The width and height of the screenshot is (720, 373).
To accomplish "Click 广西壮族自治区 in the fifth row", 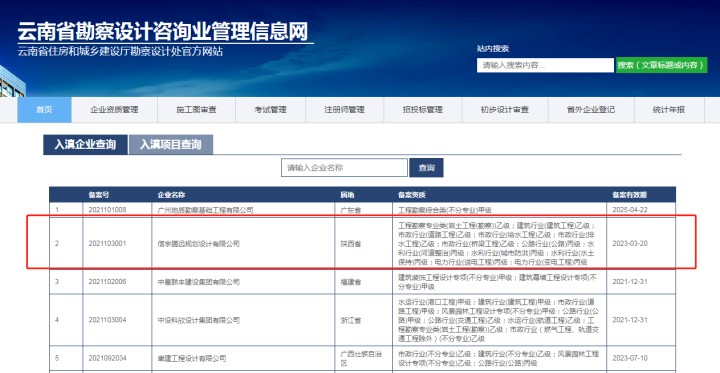I will point(361,358).
